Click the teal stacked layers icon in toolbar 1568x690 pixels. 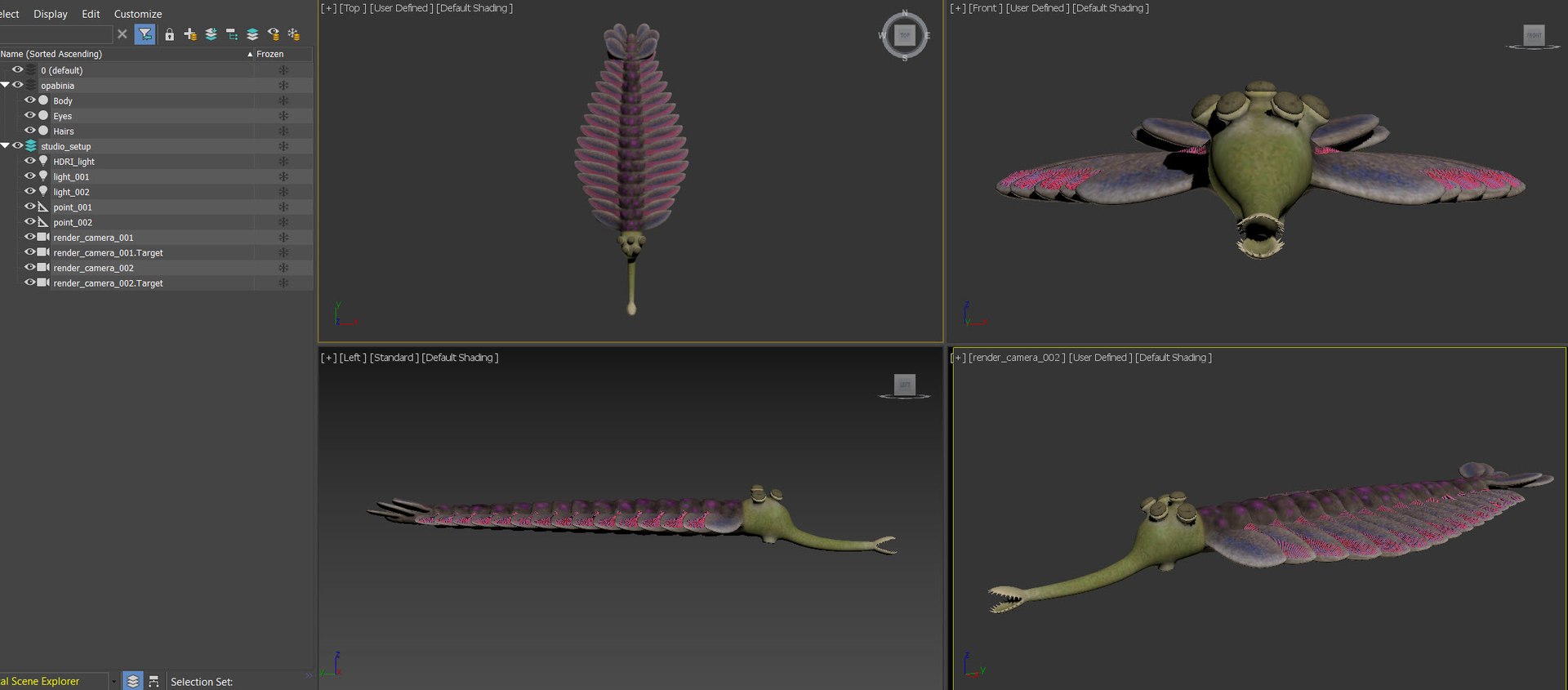252,34
